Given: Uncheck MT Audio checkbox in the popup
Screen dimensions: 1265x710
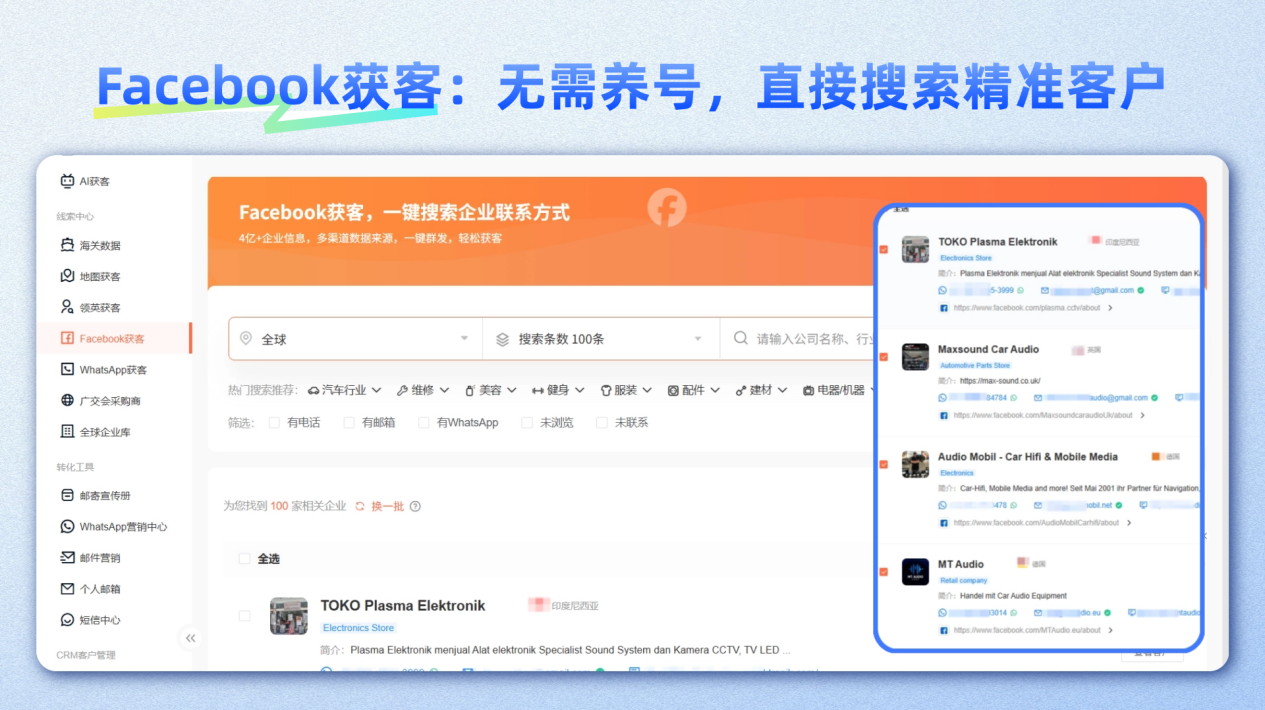Looking at the screenshot, I should (884, 572).
